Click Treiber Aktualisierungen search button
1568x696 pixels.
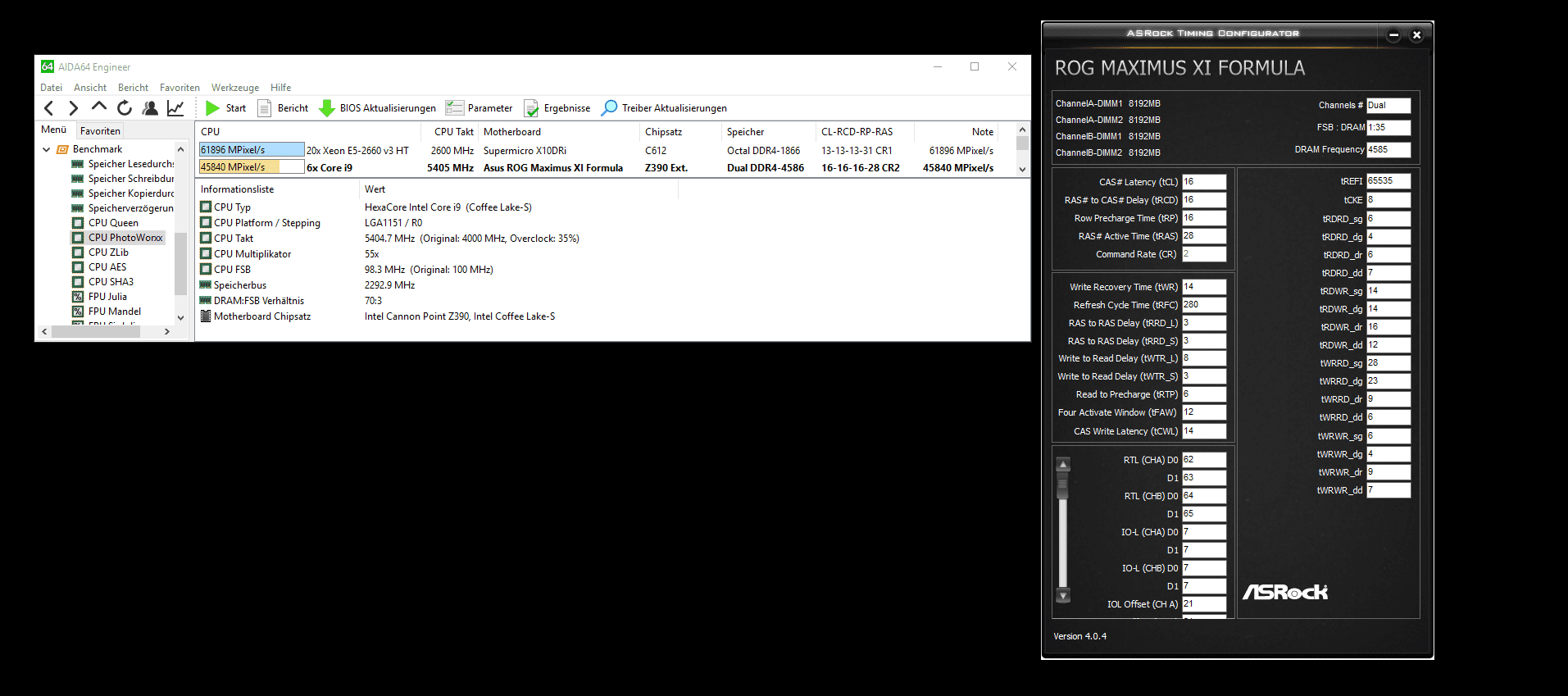664,108
